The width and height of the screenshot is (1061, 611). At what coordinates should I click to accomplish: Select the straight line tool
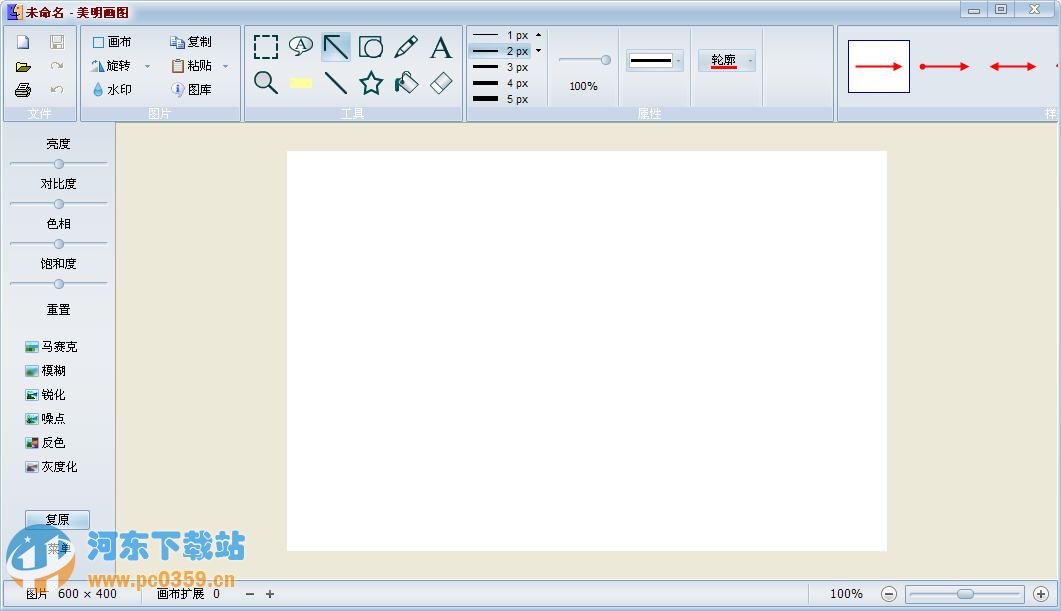[x=336, y=83]
